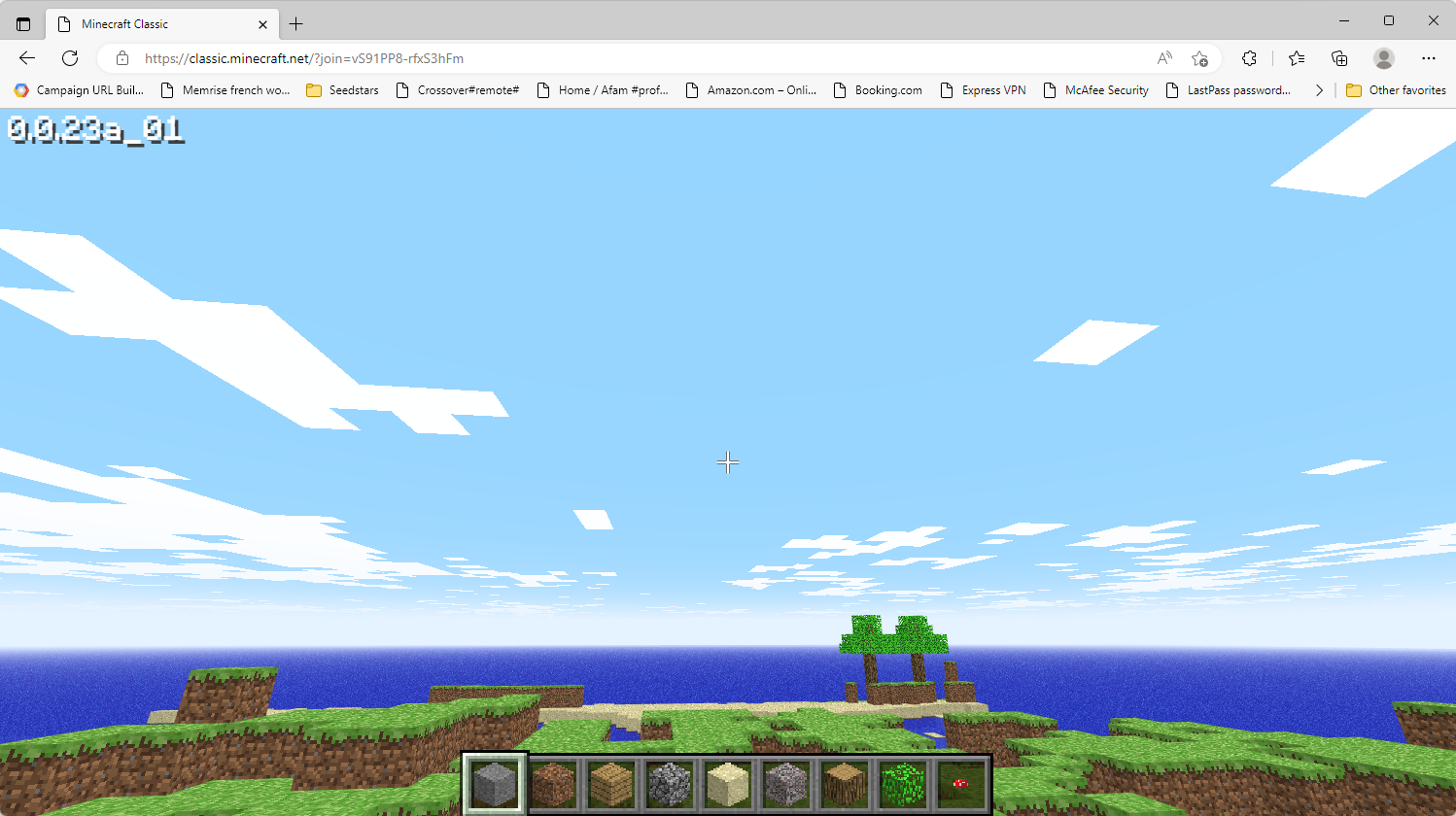Select the dirt block in hotbar

click(x=553, y=784)
